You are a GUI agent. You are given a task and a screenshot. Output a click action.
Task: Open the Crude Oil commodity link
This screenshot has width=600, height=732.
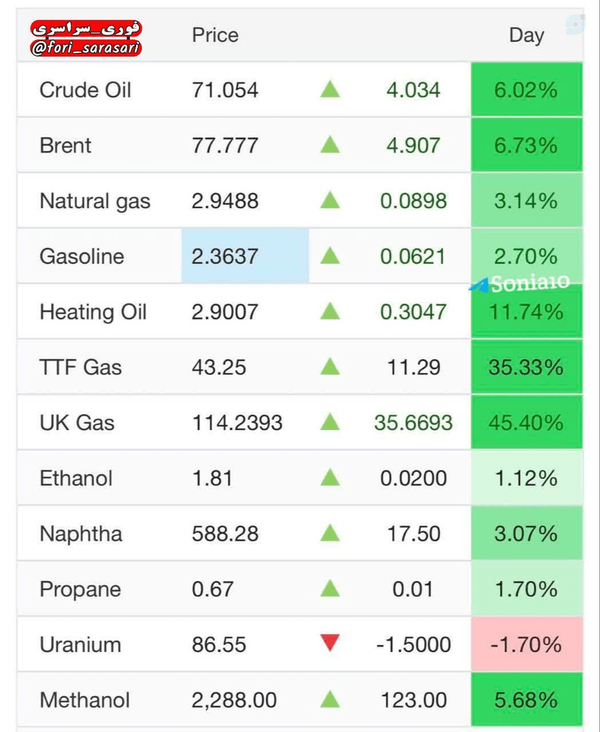pos(85,90)
